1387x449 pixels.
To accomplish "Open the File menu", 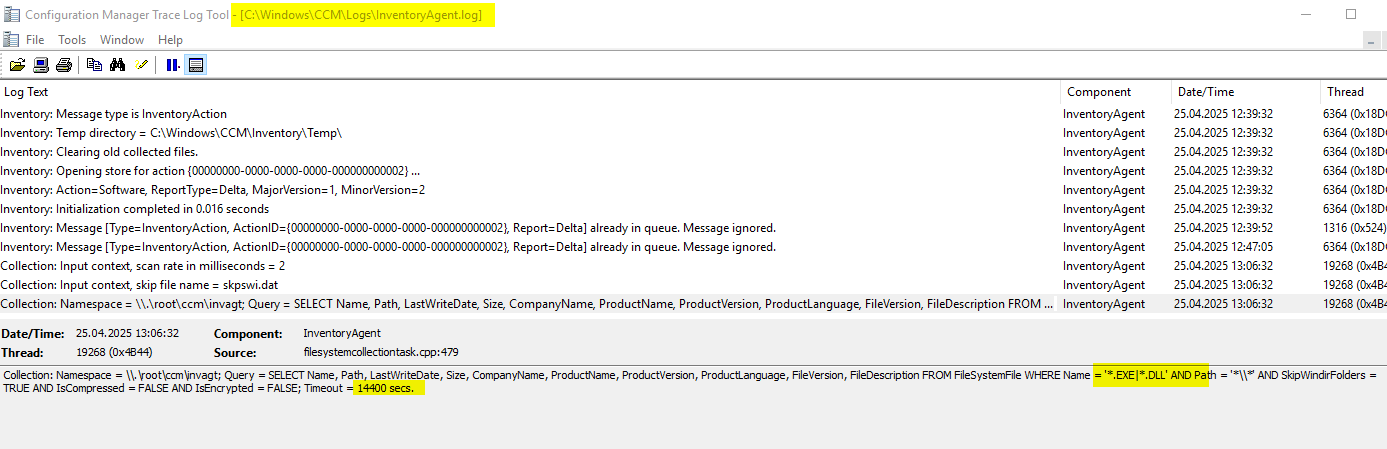I will [35, 40].
